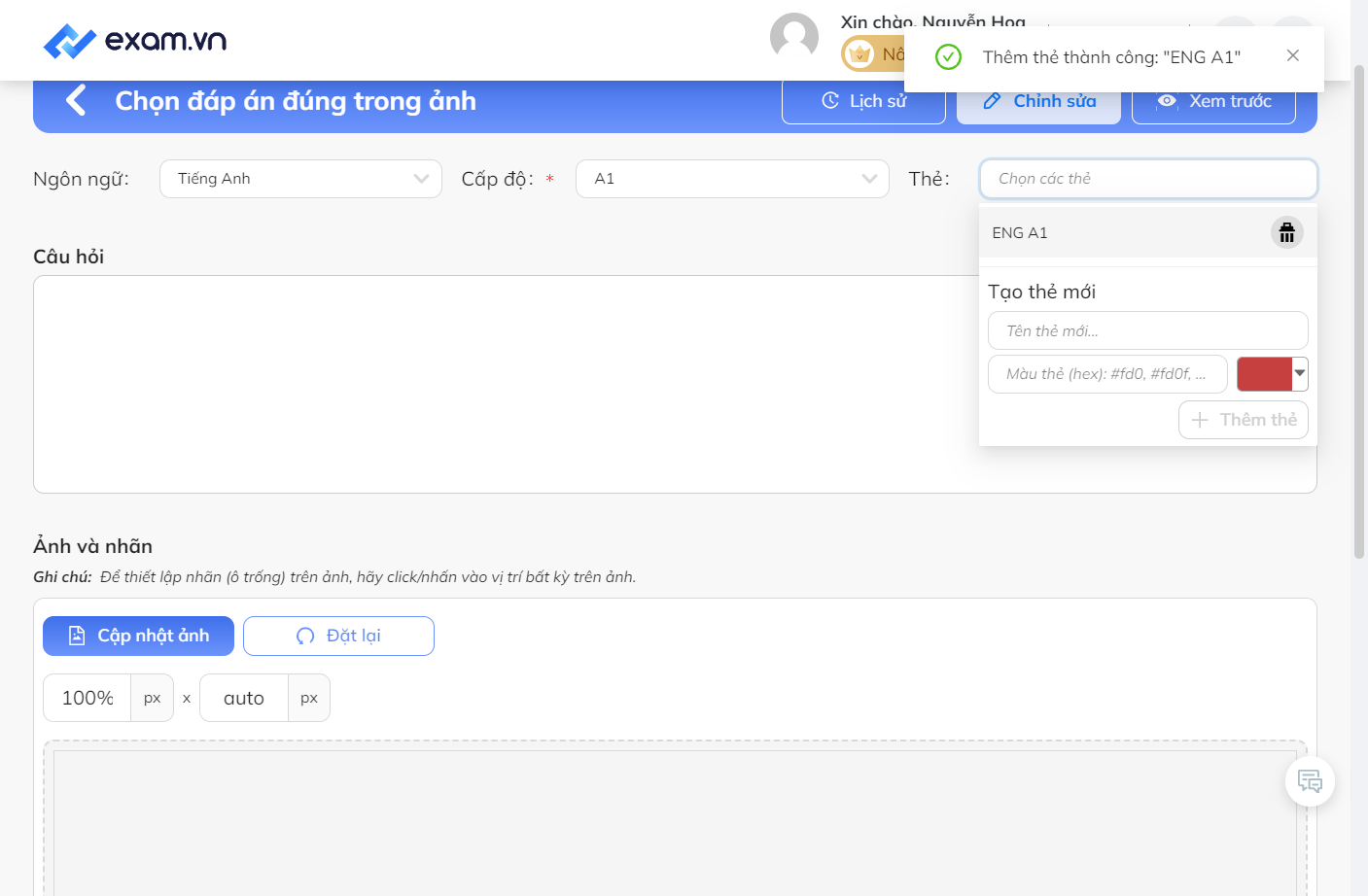Click the 100% image width field
Viewport: 1368px width, 896px height.
click(x=88, y=698)
